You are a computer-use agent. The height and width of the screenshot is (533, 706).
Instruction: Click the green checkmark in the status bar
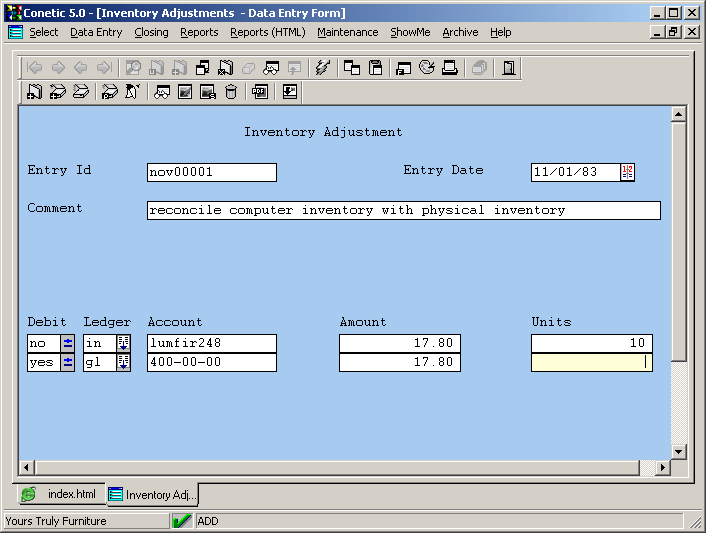click(x=182, y=521)
